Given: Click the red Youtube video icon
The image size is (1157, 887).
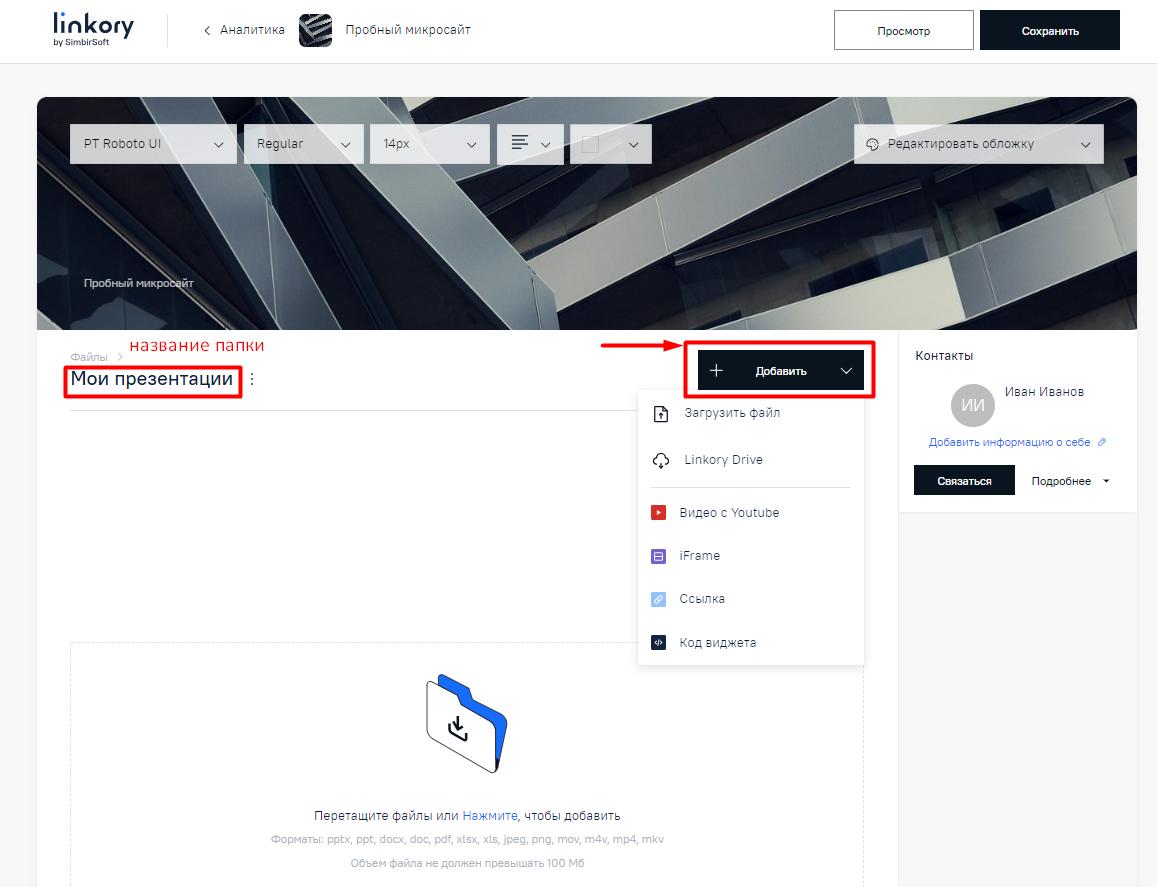Looking at the screenshot, I should point(658,513).
